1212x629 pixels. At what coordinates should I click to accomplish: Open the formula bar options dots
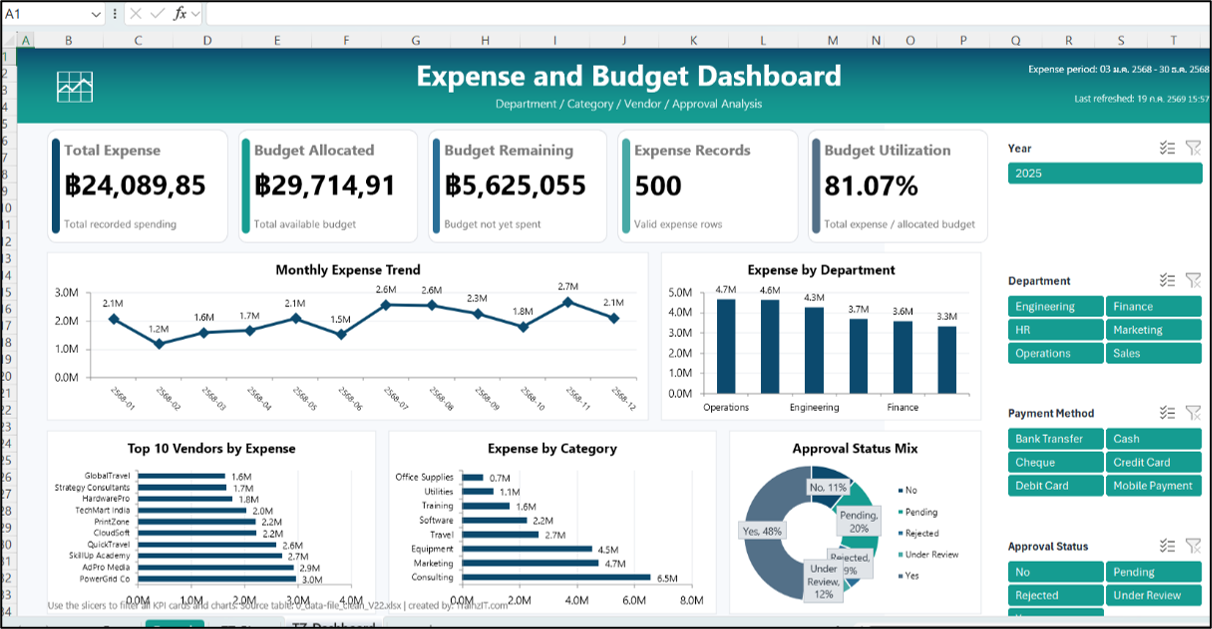116,14
